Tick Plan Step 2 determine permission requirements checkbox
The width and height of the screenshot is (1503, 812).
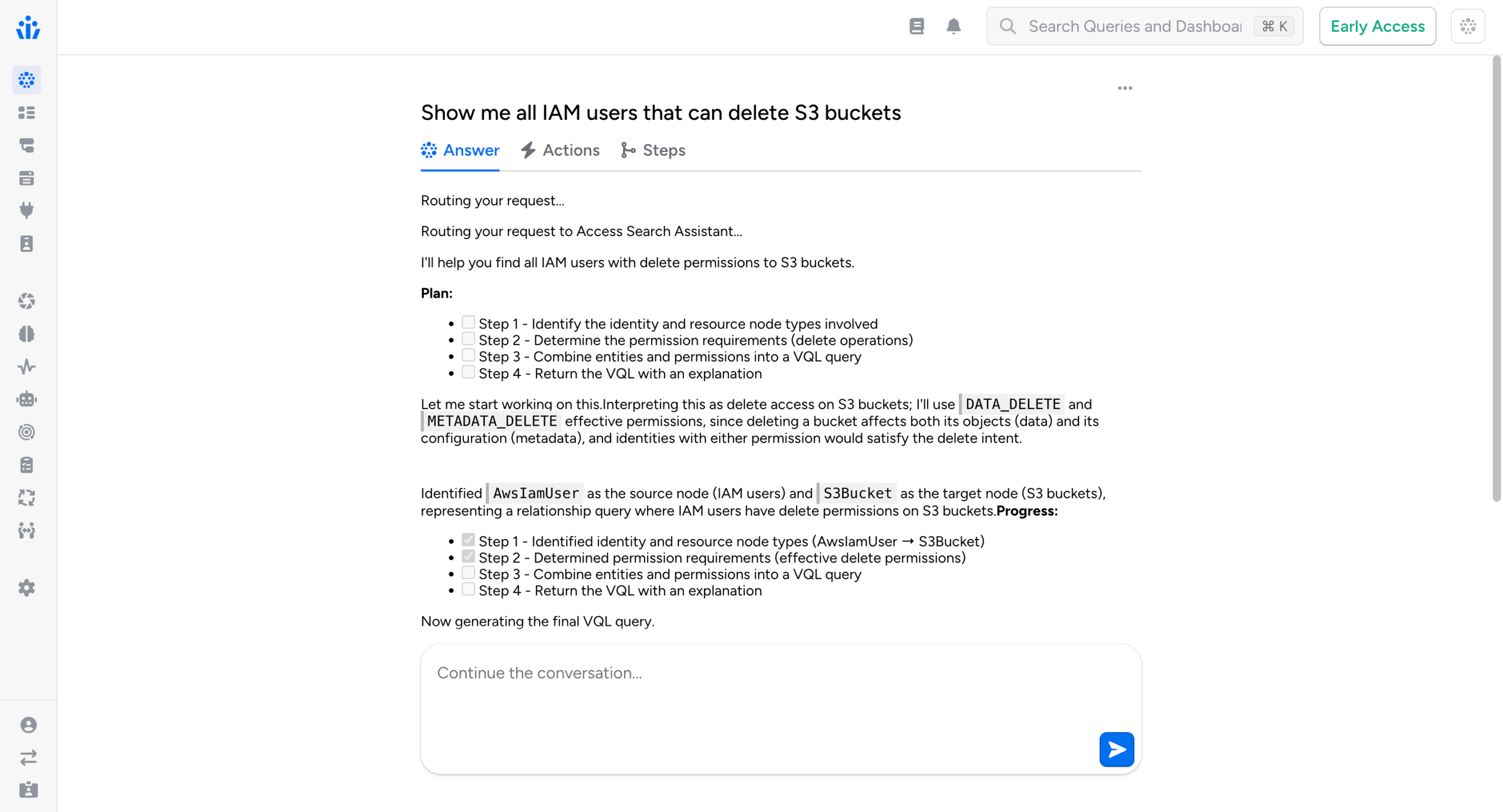click(468, 339)
